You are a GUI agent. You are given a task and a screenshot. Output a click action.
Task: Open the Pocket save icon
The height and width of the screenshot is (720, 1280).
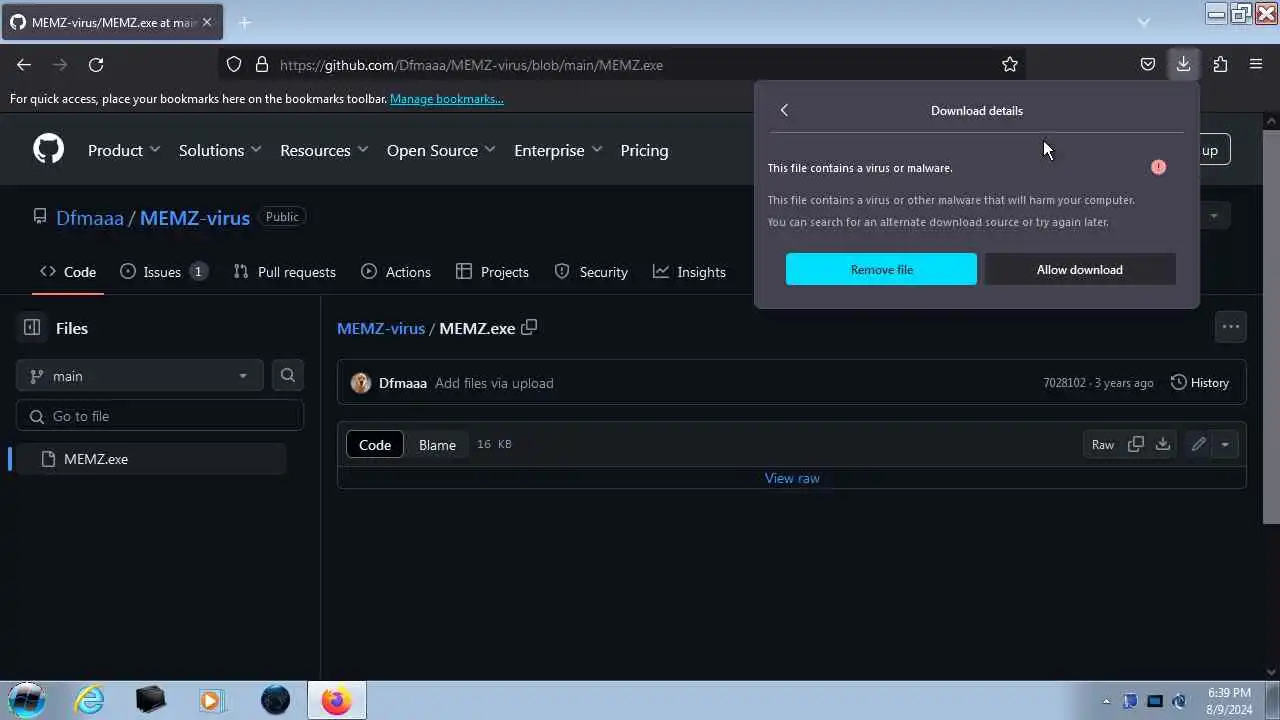pyautogui.click(x=1148, y=64)
